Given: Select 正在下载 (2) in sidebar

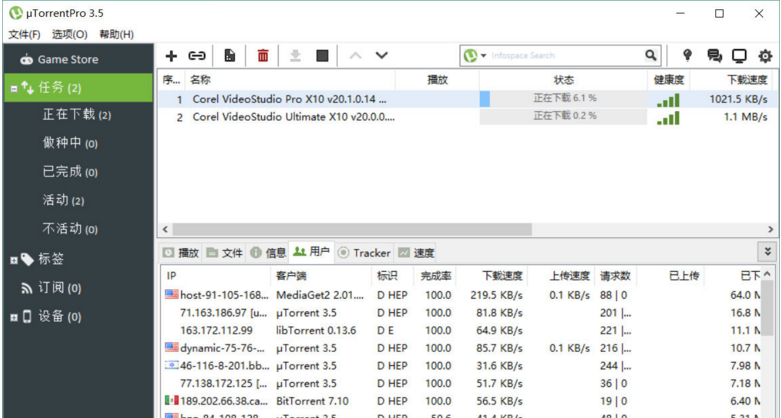Looking at the screenshot, I should (x=77, y=115).
